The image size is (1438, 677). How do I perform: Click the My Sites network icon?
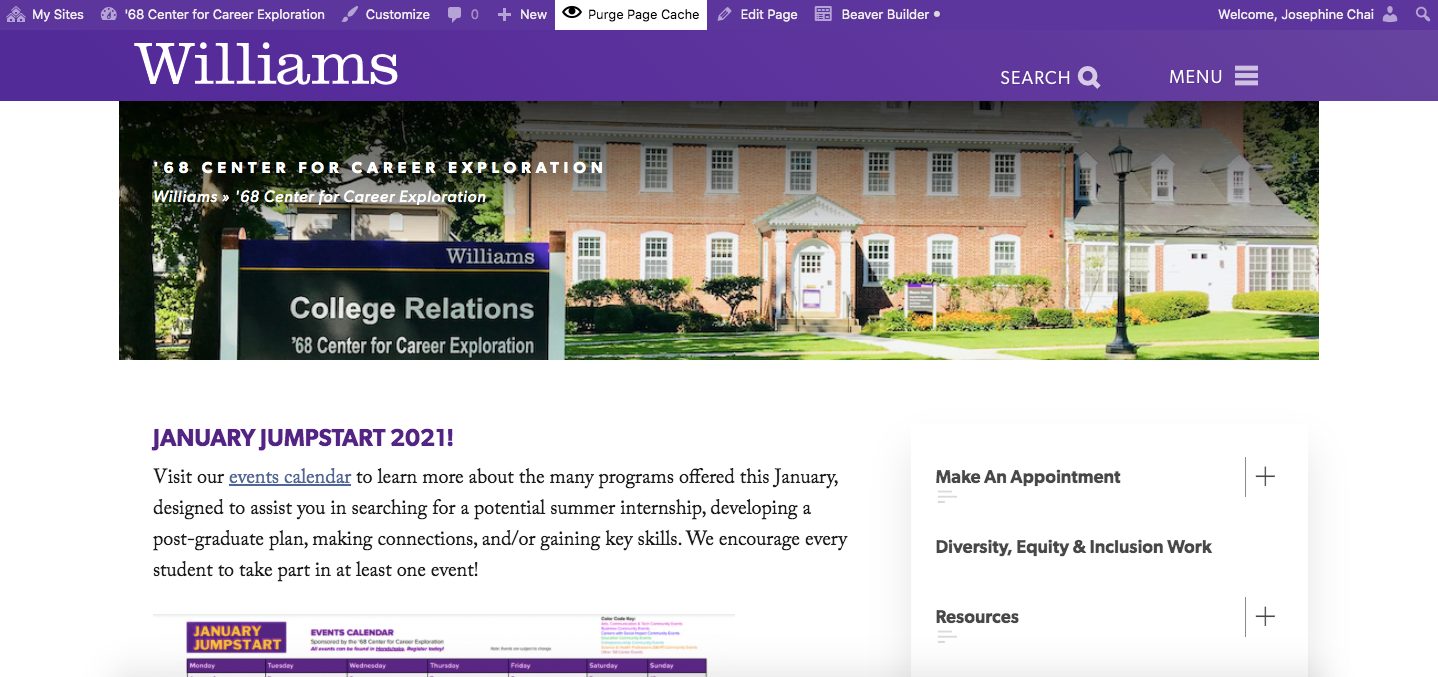point(16,14)
